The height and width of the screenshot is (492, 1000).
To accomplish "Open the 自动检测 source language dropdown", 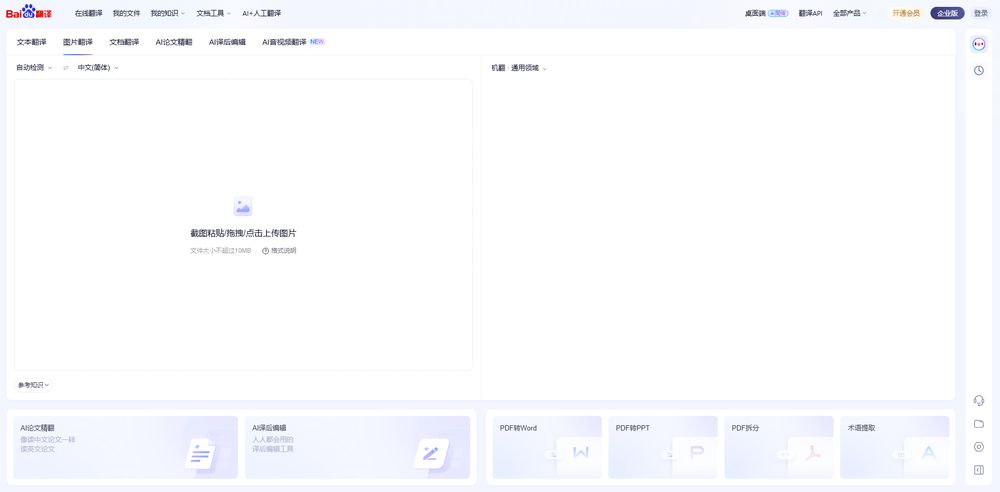I will [34, 68].
